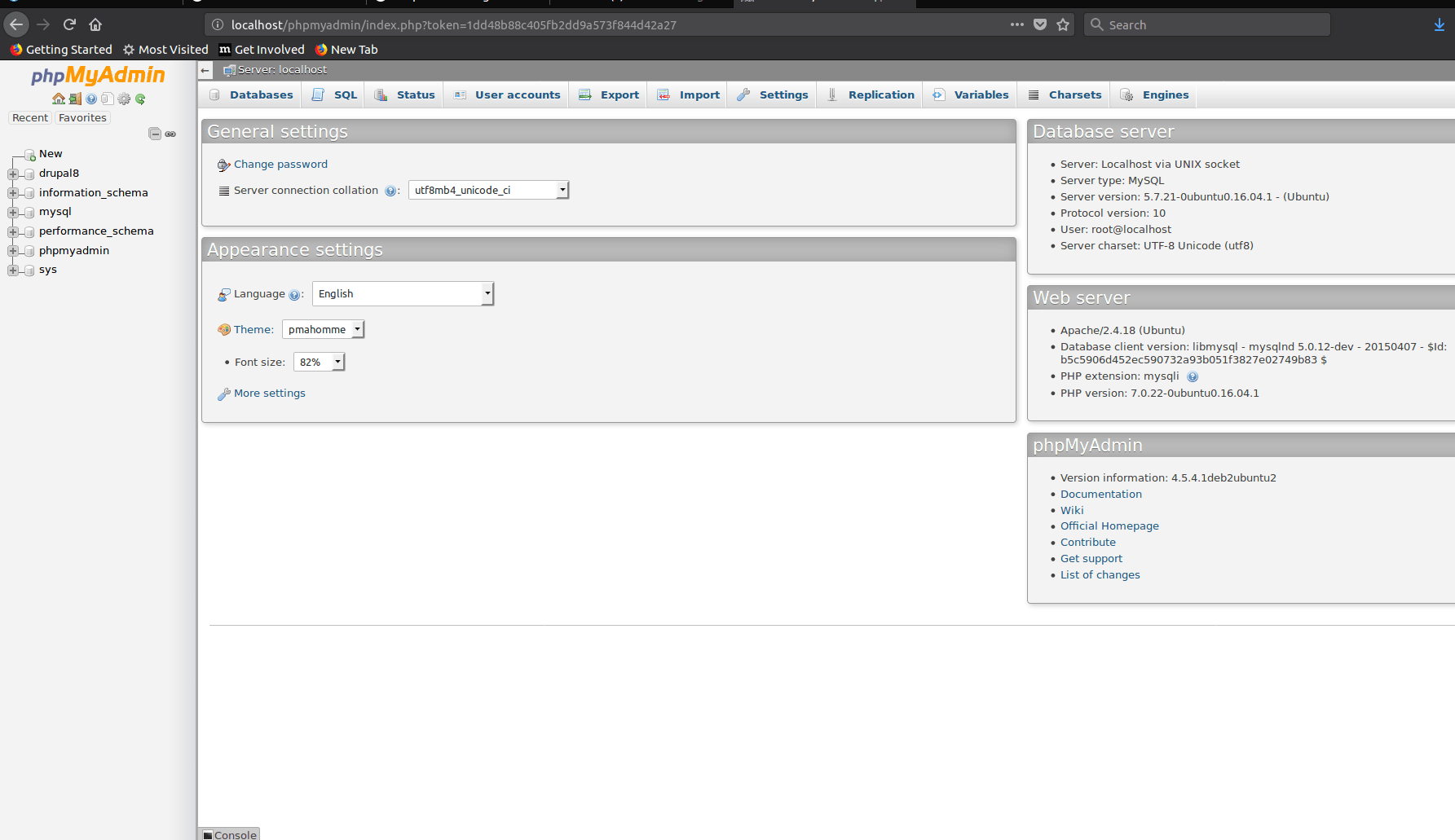Open the SQL tab
This screenshot has height=840, width=1455.
pos(334,95)
